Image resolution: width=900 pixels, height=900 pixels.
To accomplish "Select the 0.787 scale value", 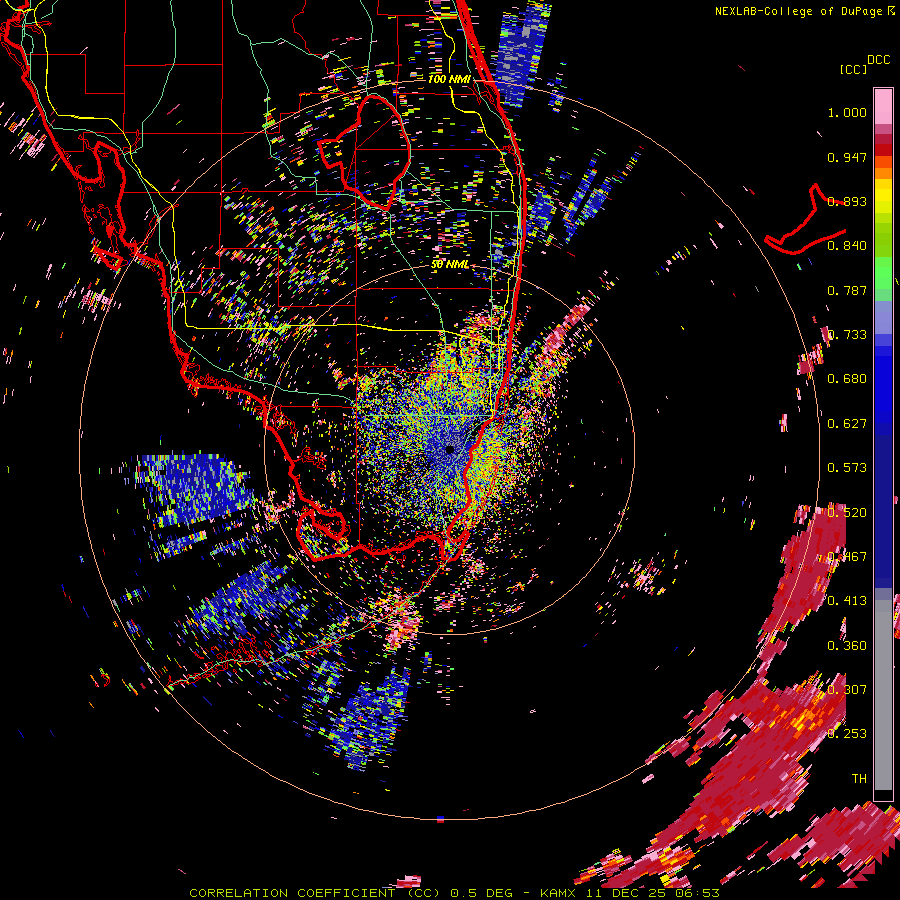I will pyautogui.click(x=847, y=290).
